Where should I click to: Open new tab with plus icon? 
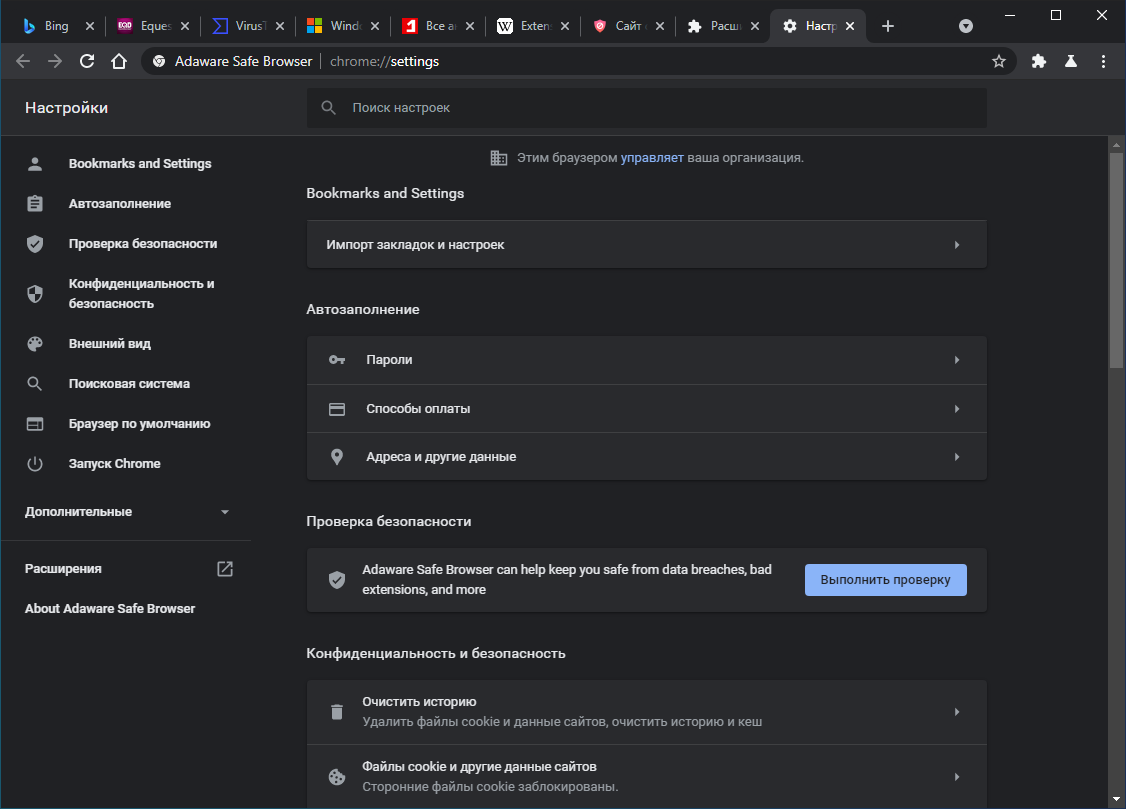click(888, 26)
